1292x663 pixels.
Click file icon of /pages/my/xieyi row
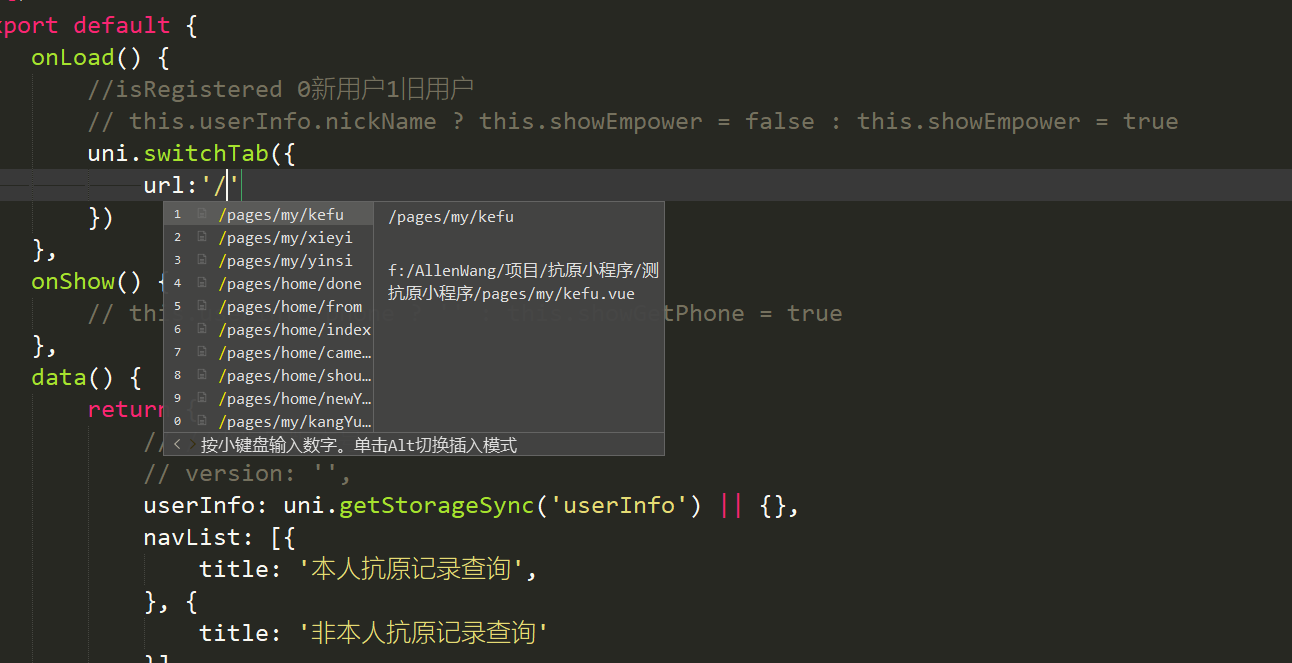pos(202,237)
